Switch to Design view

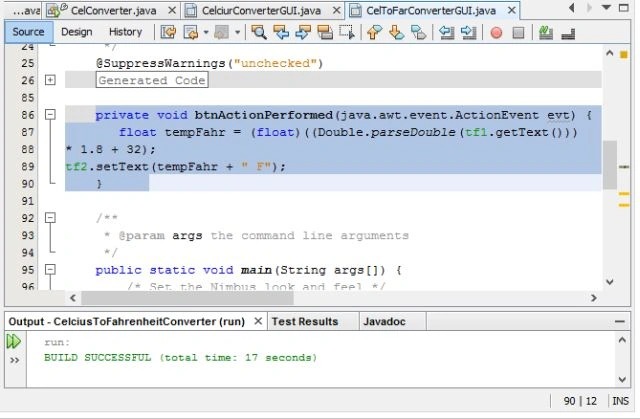coord(77,32)
